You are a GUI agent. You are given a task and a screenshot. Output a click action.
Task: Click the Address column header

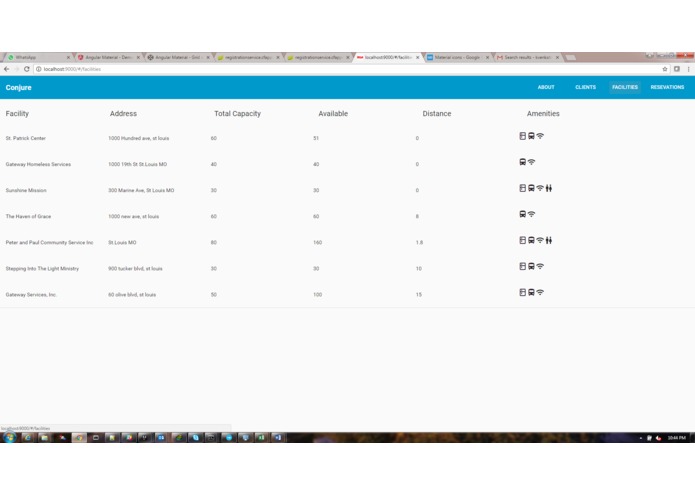pyautogui.click(x=123, y=114)
